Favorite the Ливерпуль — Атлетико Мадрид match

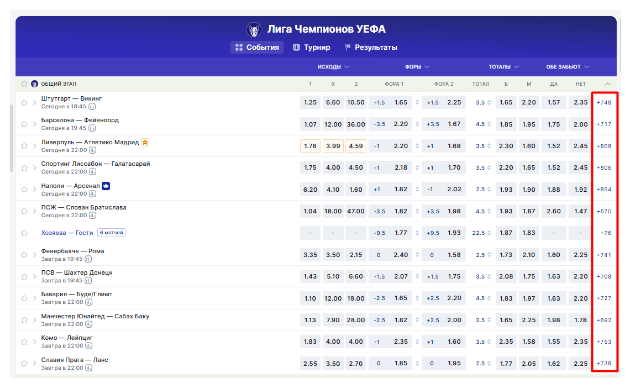(x=24, y=146)
